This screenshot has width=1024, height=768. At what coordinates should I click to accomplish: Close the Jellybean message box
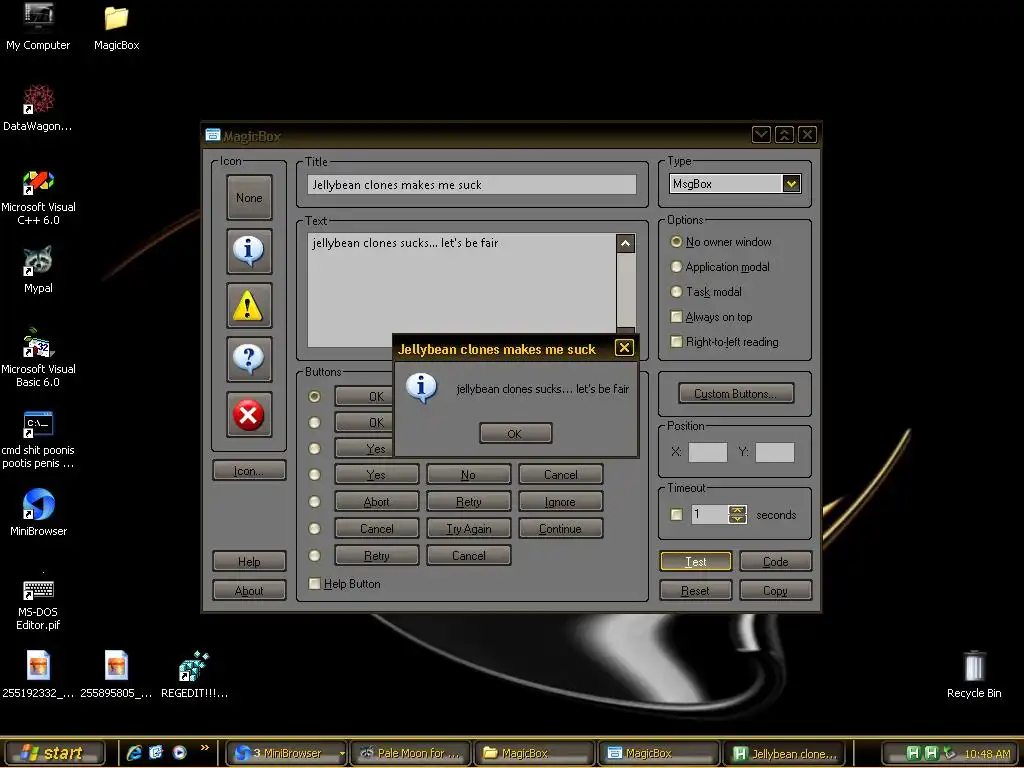(x=624, y=347)
